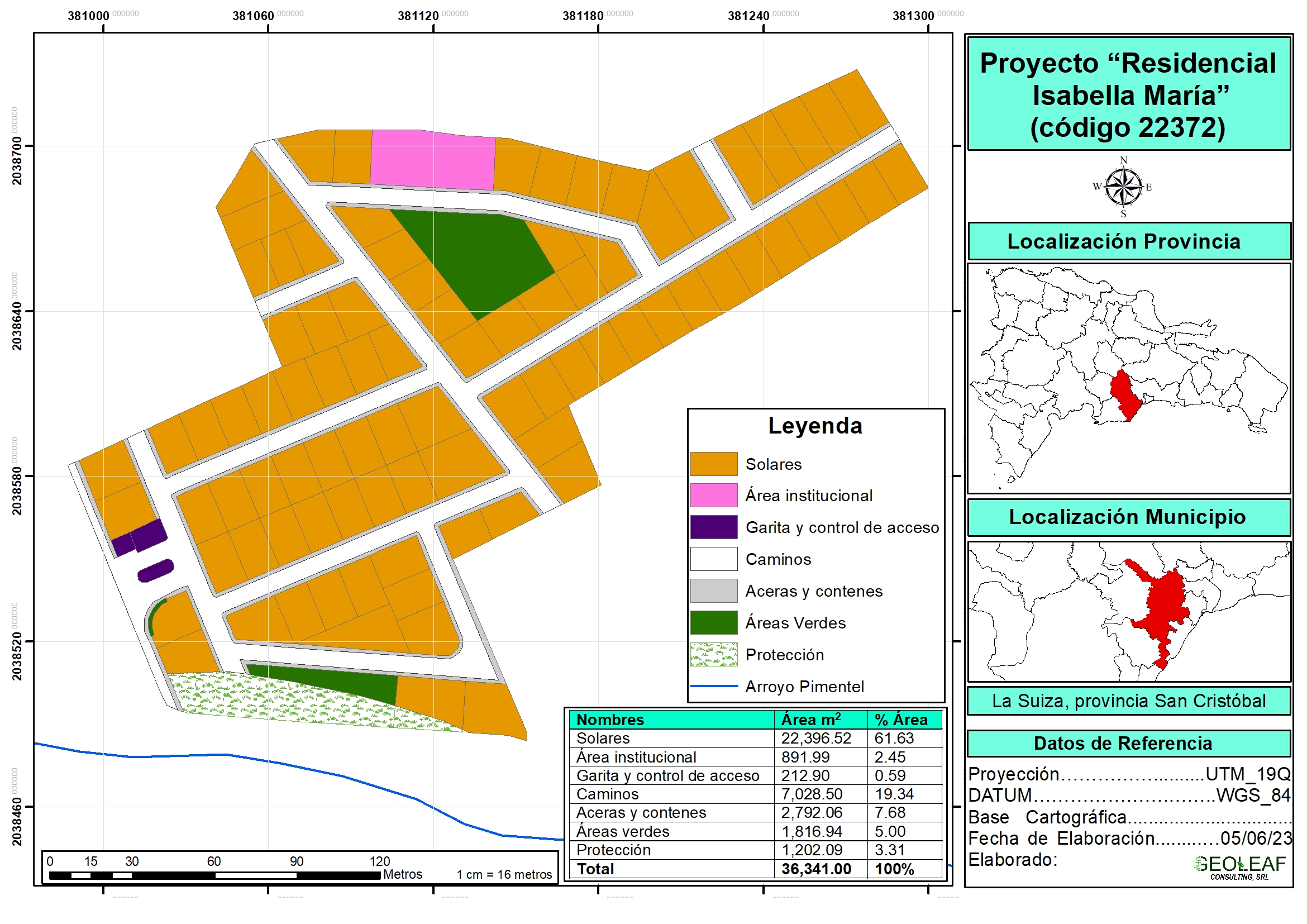Click the blue Arroyo Pimentel legend line
The image size is (1307, 924).
point(713,687)
